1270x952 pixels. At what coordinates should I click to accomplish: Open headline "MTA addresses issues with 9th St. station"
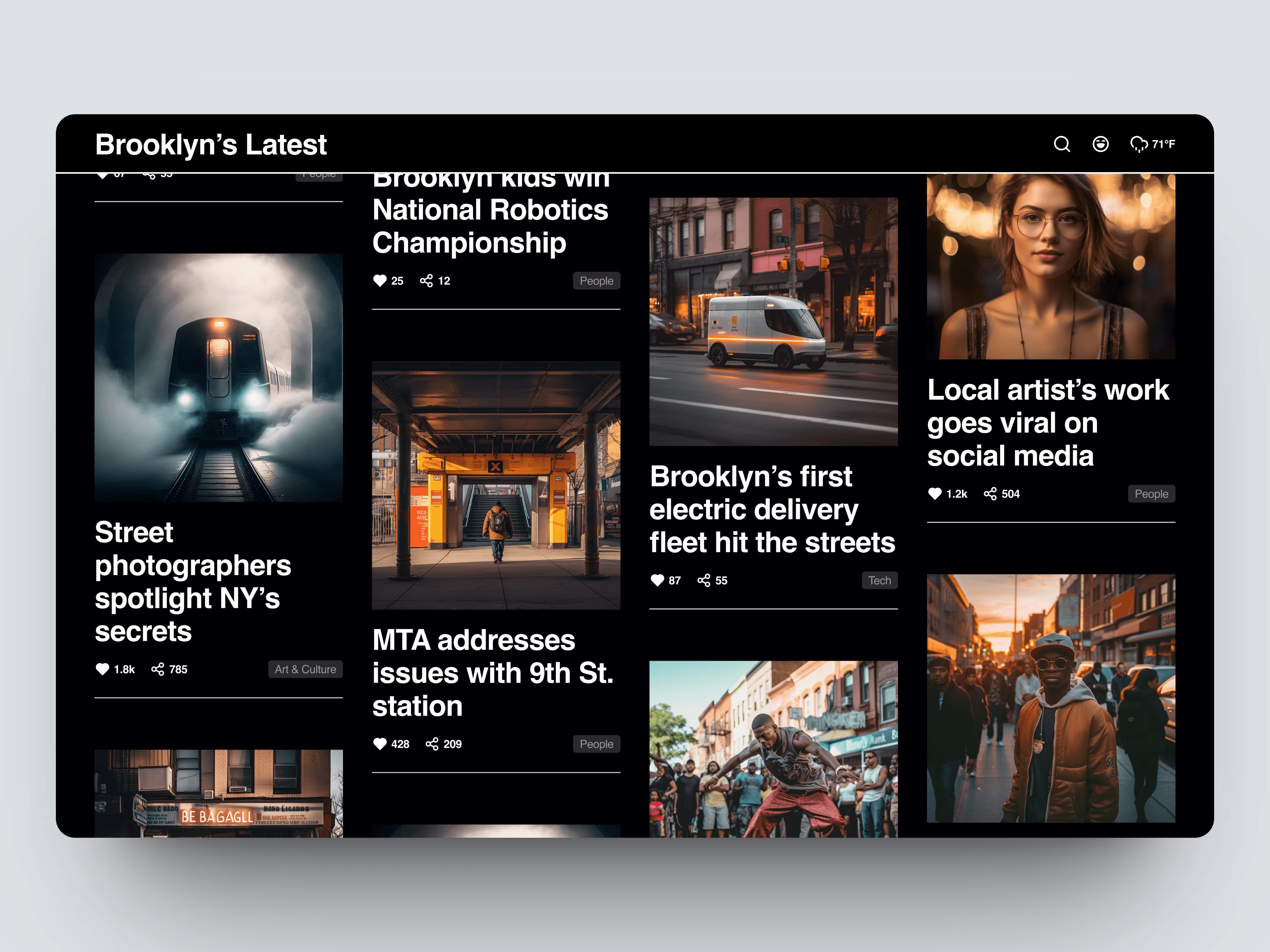(492, 673)
